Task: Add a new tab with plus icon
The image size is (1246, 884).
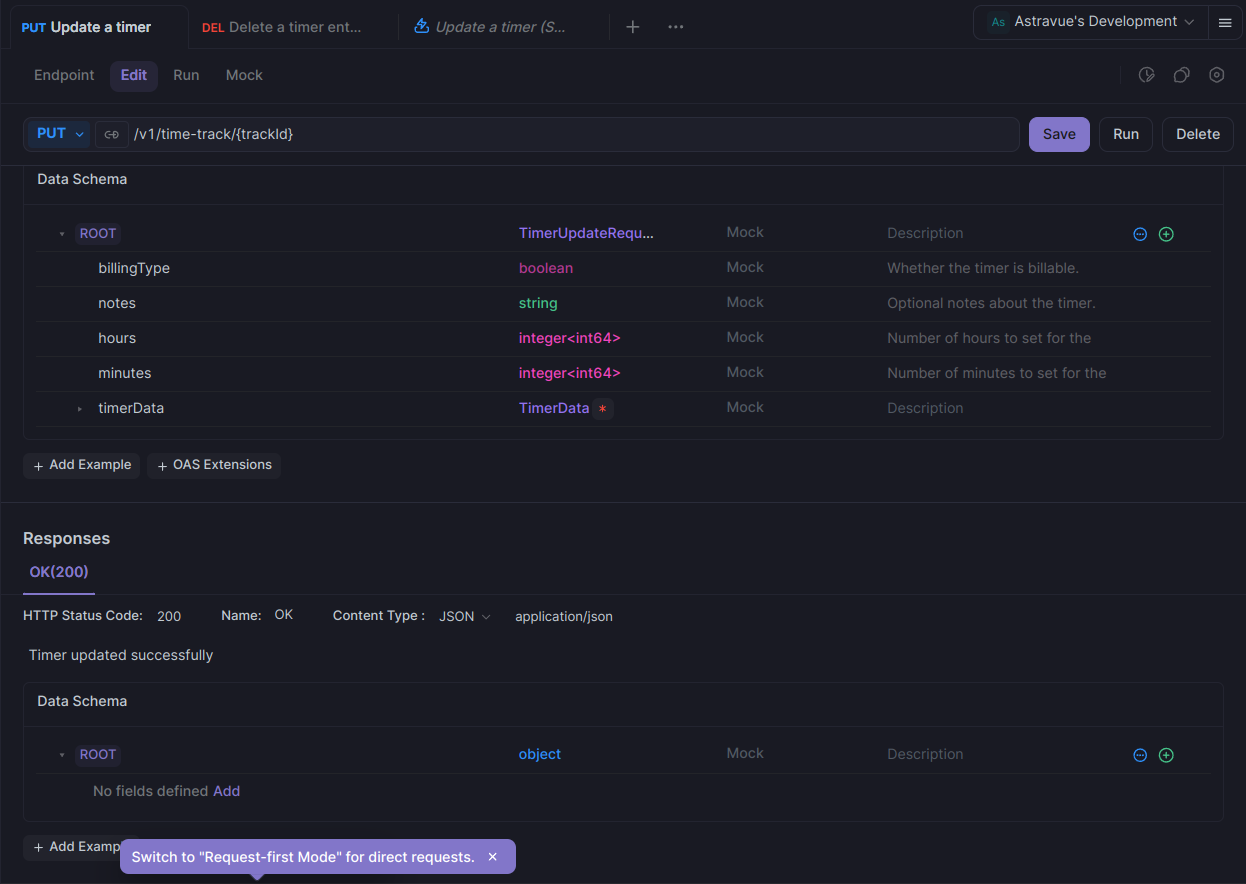Action: [633, 27]
